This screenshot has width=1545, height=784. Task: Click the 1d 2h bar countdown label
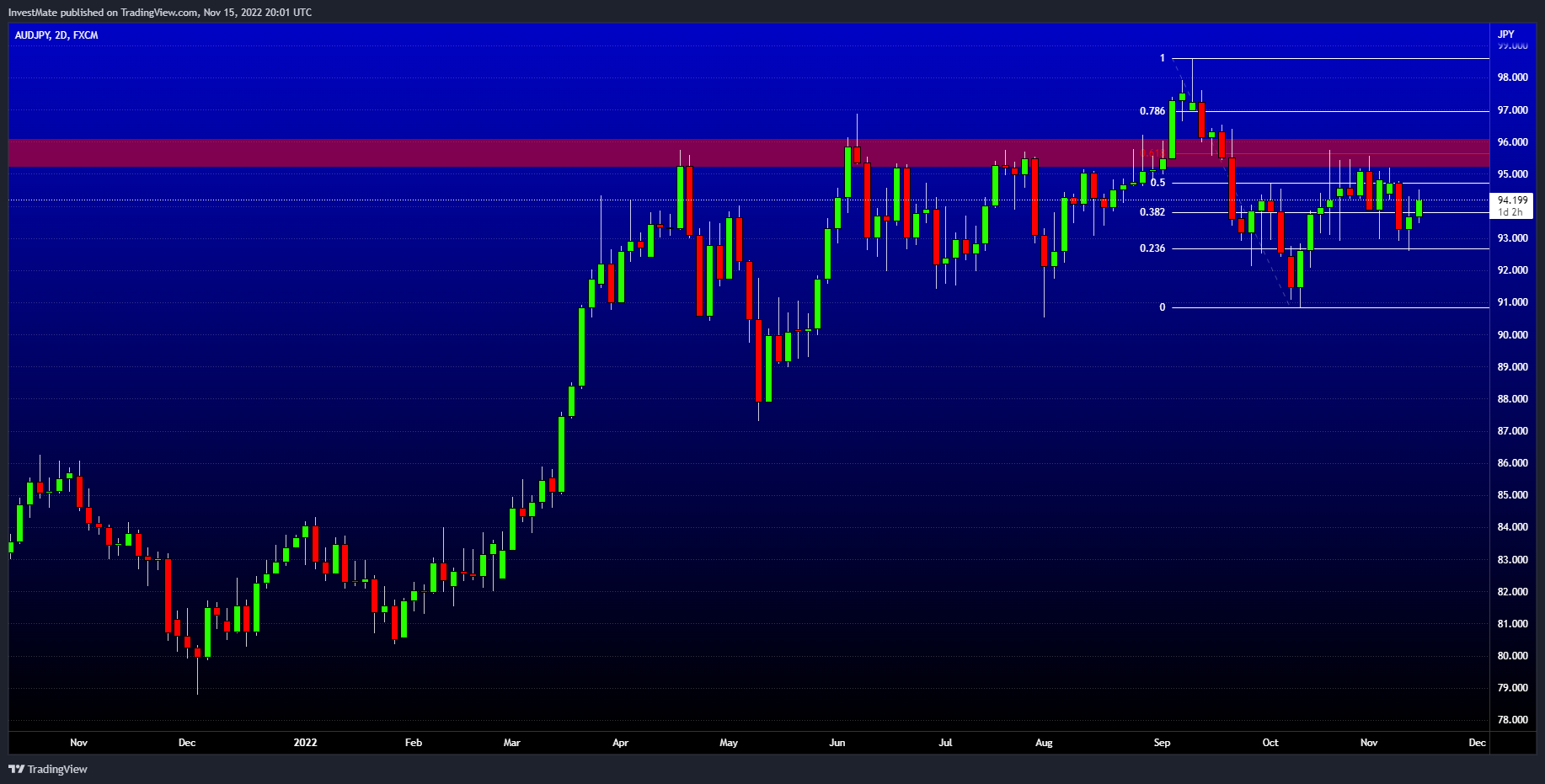point(1510,212)
